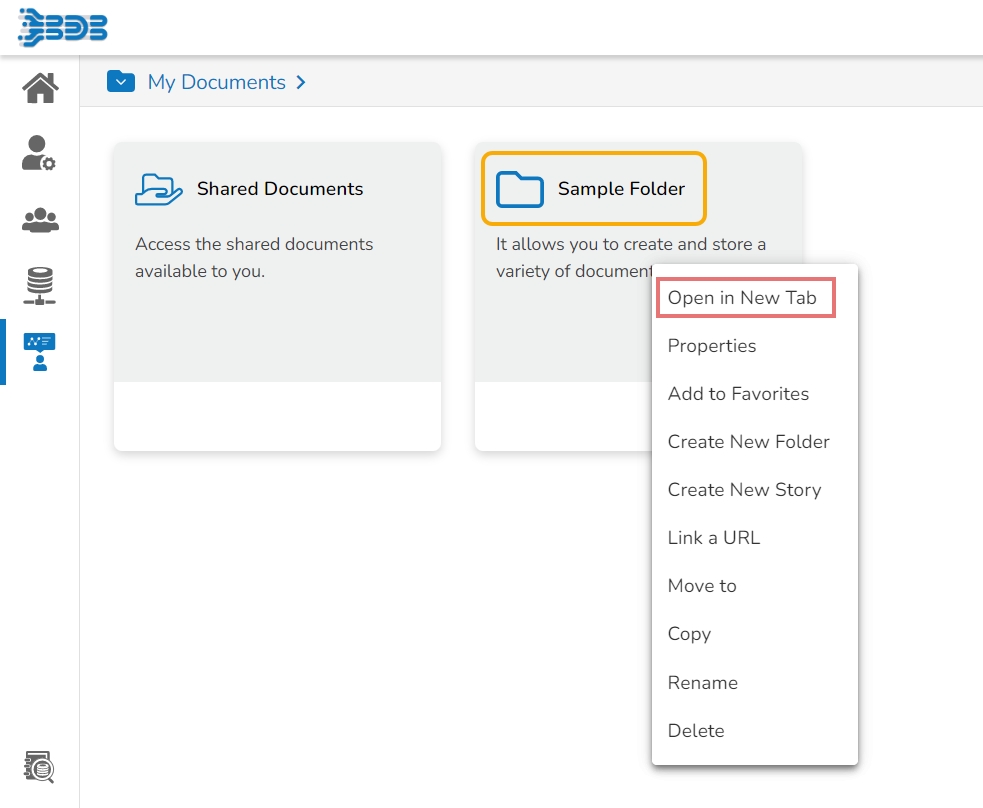Screen dimensions: 983x808
Task: Click the Sample Folder folder icon
Action: pyautogui.click(x=520, y=189)
